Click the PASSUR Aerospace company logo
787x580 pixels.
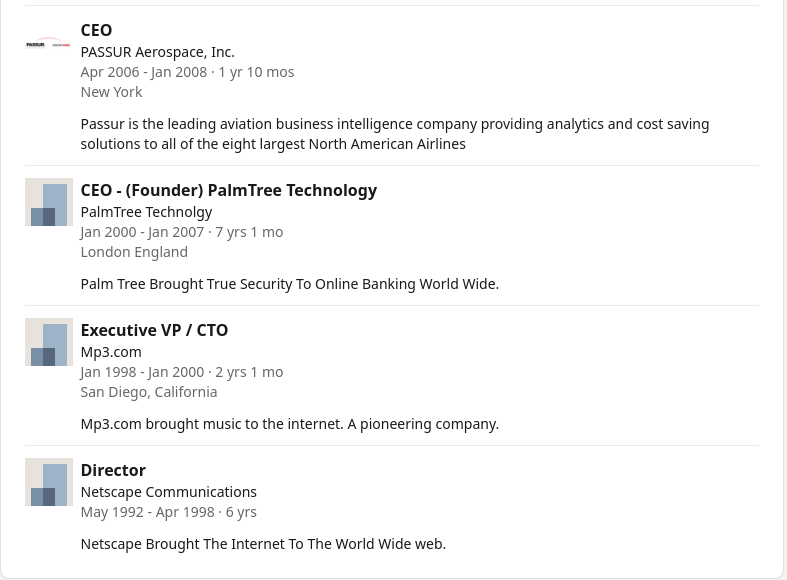click(x=48, y=44)
